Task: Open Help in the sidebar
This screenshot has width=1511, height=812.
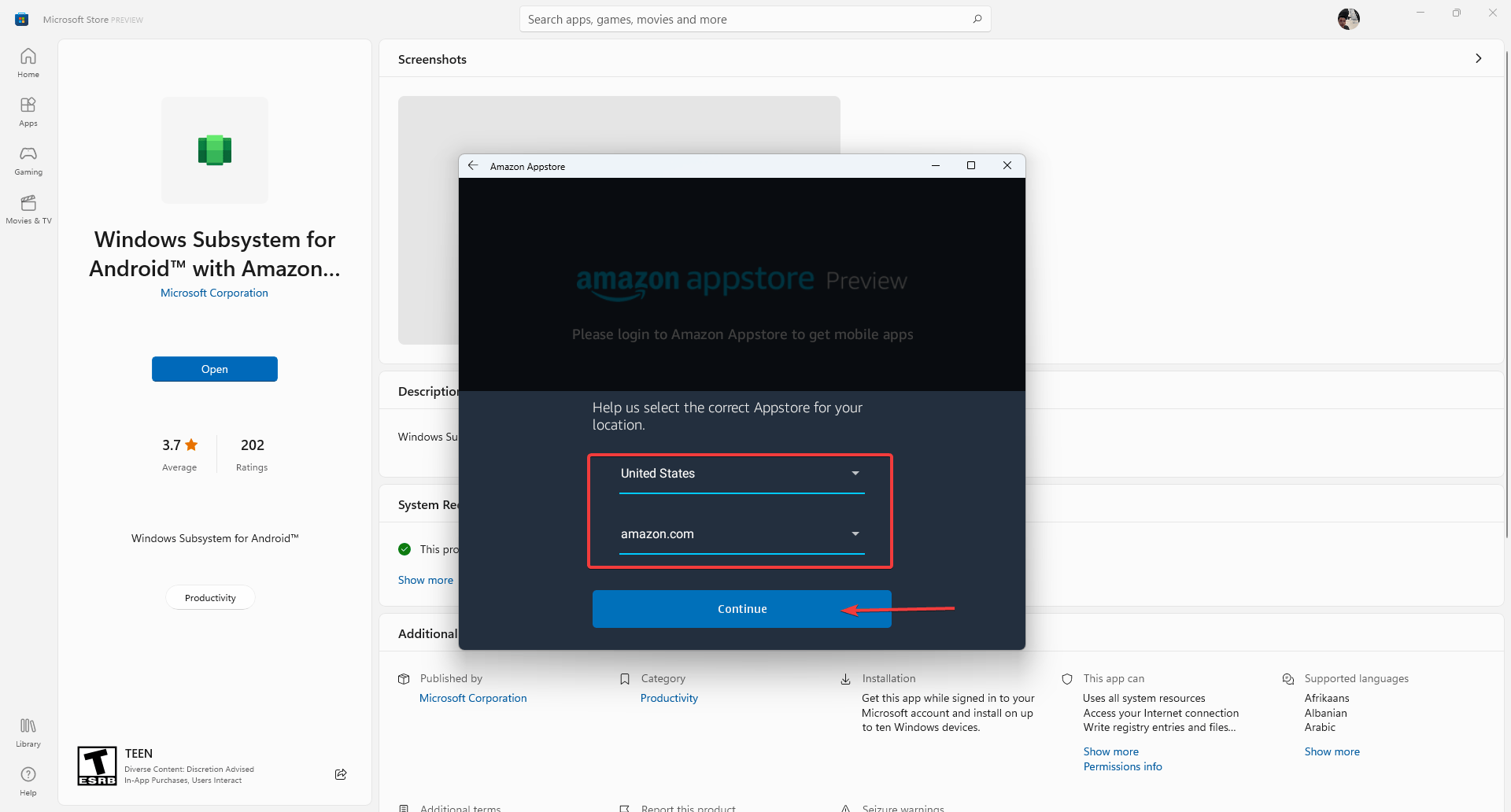Action: click(28, 781)
